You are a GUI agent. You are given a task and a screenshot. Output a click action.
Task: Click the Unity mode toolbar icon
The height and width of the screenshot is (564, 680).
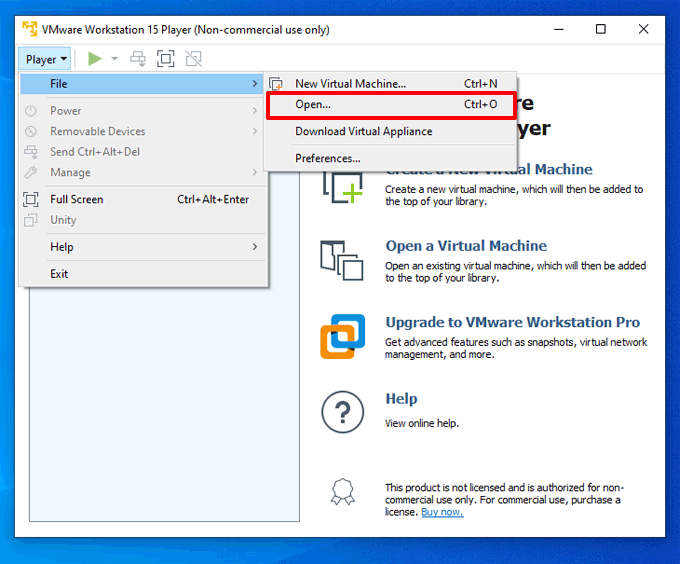point(193,59)
